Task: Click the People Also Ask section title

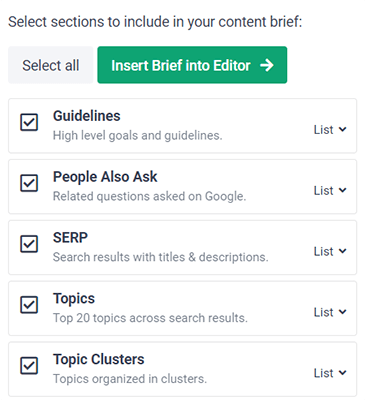Action: [105, 177]
